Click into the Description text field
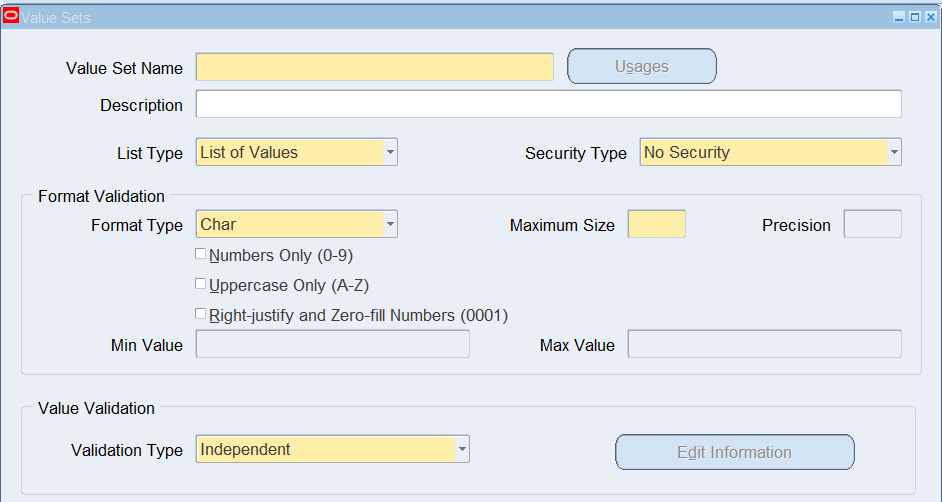942x502 pixels. click(548, 104)
